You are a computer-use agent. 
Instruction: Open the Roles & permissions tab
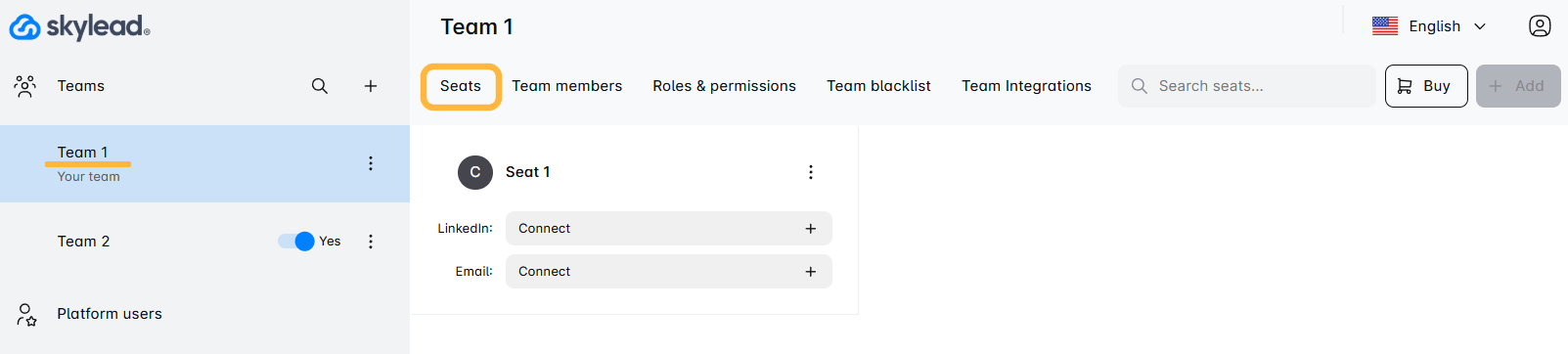pos(725,86)
